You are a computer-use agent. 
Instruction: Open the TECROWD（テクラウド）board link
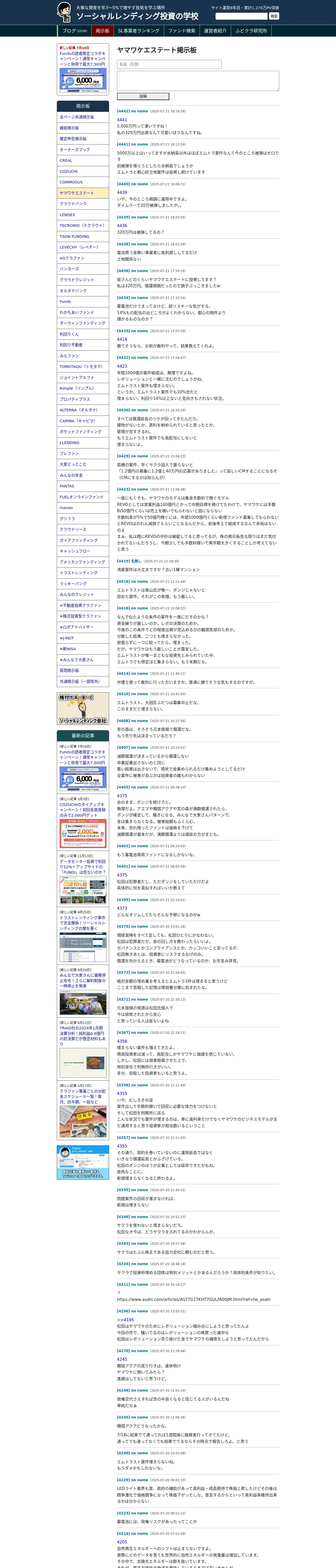(x=83, y=226)
